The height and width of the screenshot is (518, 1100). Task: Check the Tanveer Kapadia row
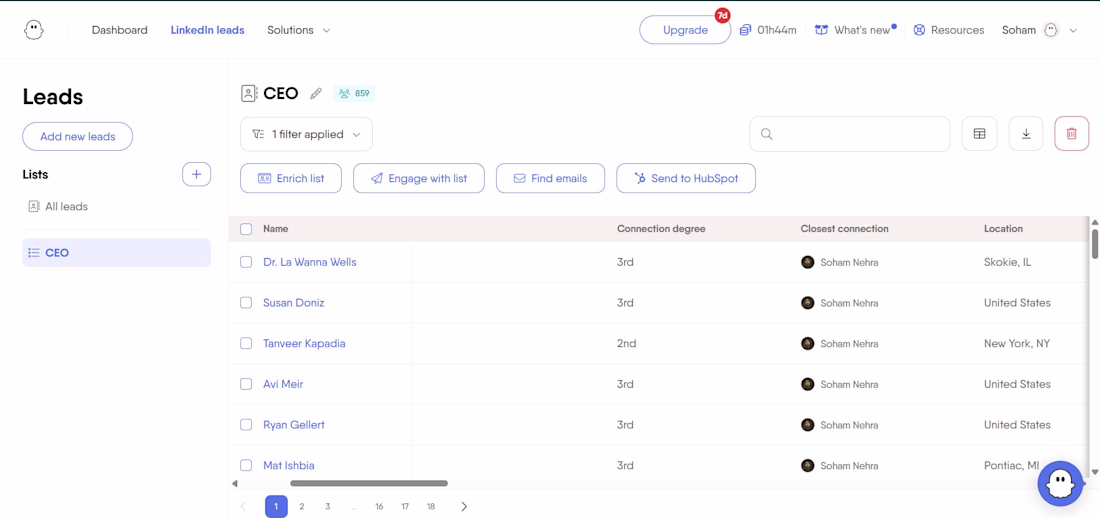[246, 343]
